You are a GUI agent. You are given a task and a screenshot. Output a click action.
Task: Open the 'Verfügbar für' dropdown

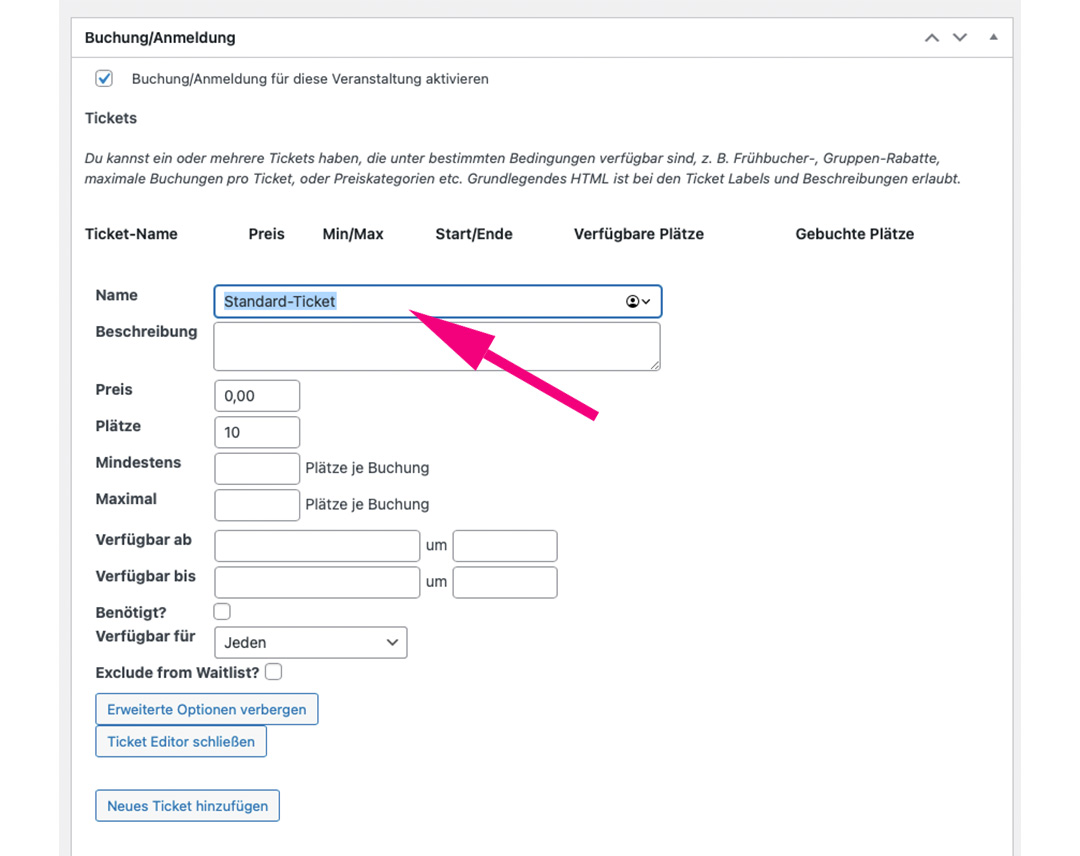point(310,643)
